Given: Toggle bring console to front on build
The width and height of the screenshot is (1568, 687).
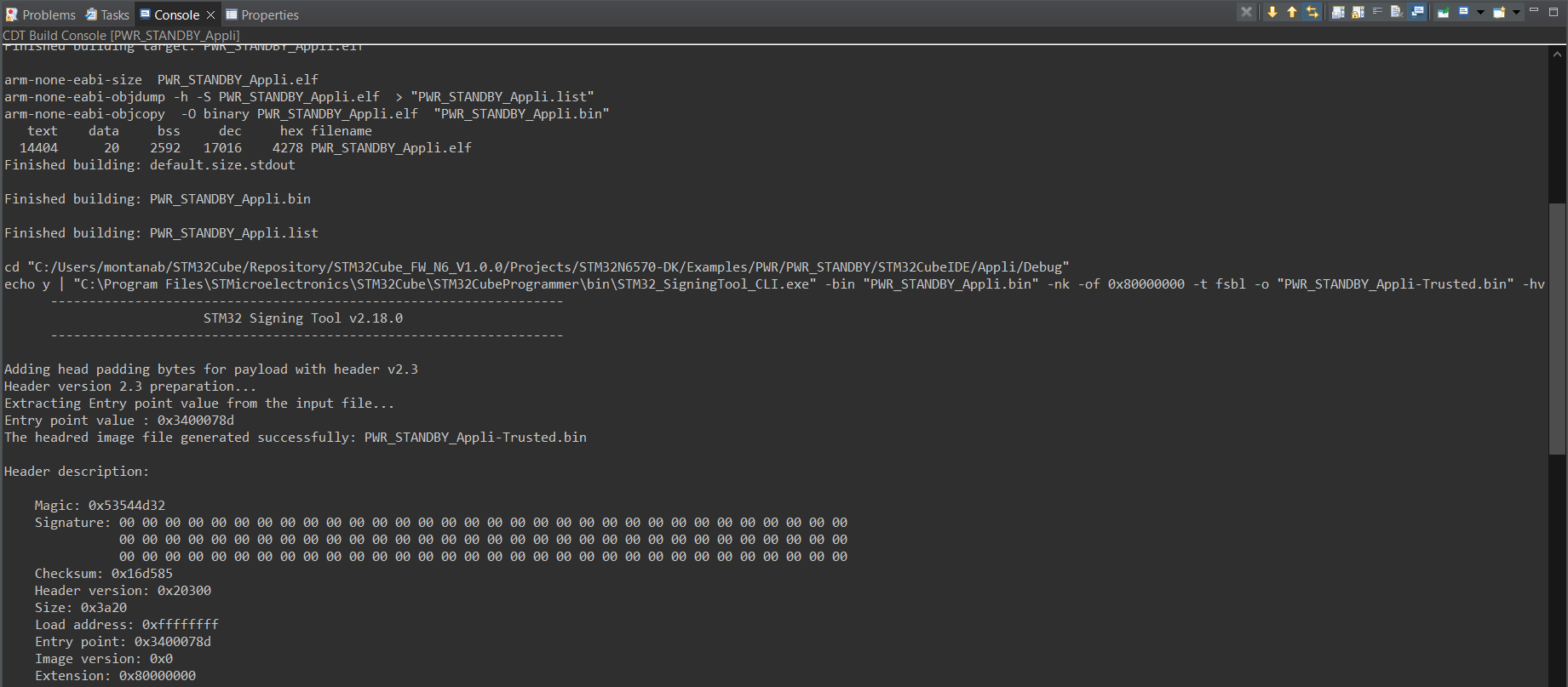Looking at the screenshot, I should (1417, 12).
